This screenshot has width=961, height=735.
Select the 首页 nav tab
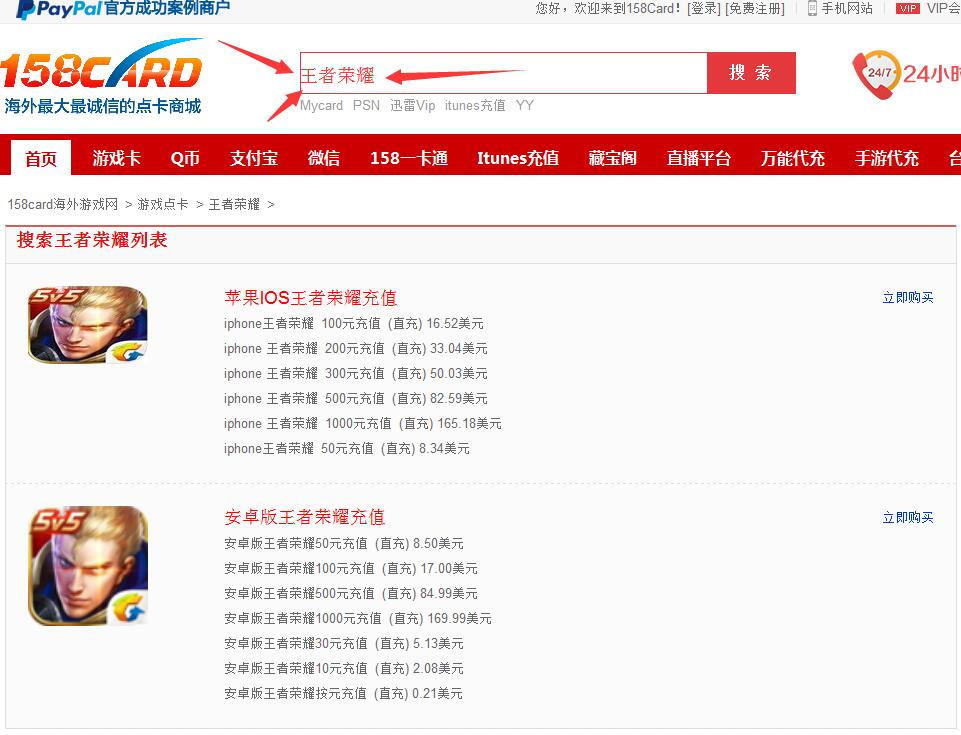(x=41, y=158)
